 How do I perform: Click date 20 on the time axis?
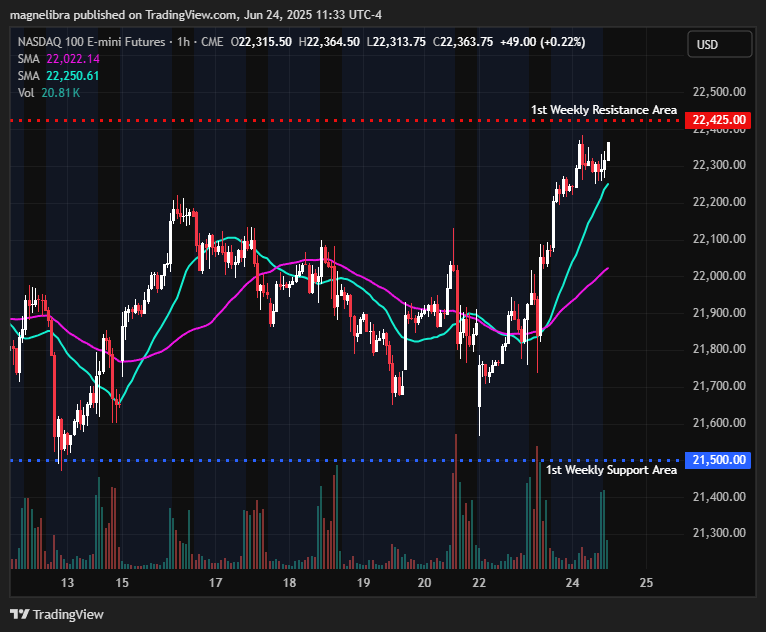pyautogui.click(x=425, y=583)
